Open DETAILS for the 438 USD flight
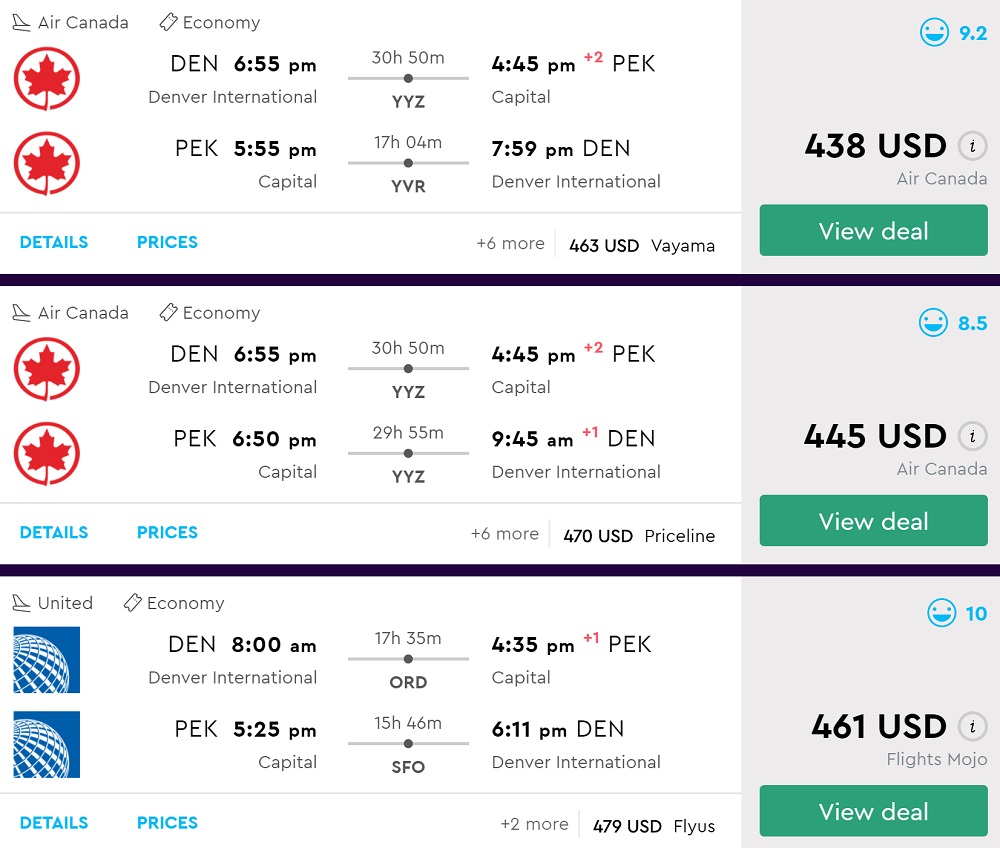 [x=54, y=242]
